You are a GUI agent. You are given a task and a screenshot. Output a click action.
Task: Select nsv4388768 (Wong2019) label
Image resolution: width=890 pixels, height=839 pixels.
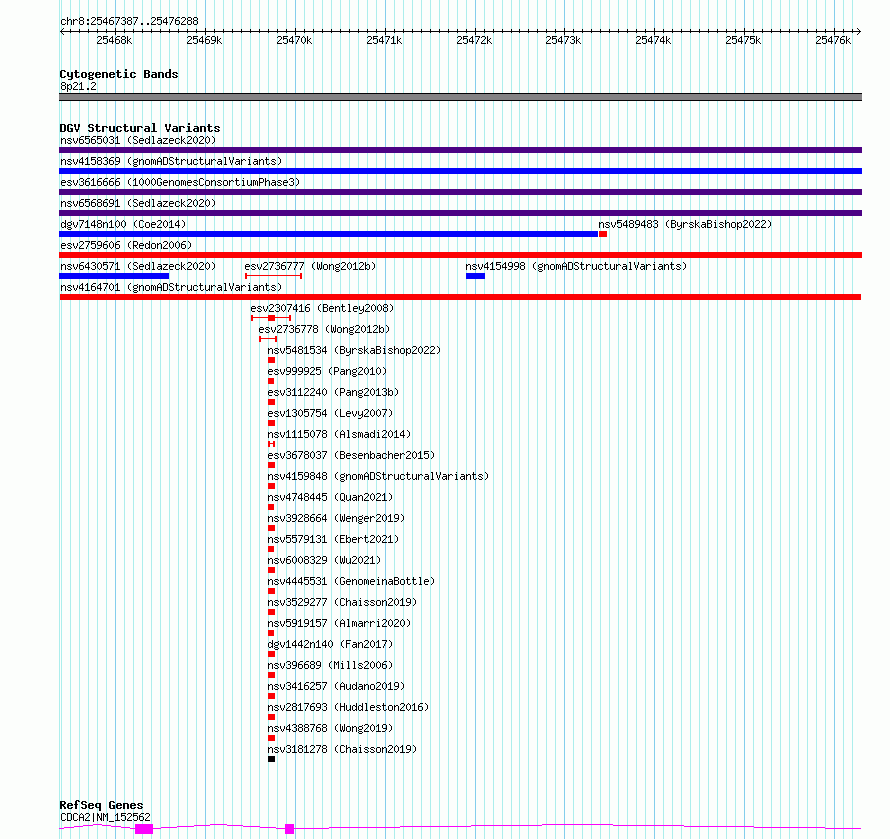pos(330,728)
